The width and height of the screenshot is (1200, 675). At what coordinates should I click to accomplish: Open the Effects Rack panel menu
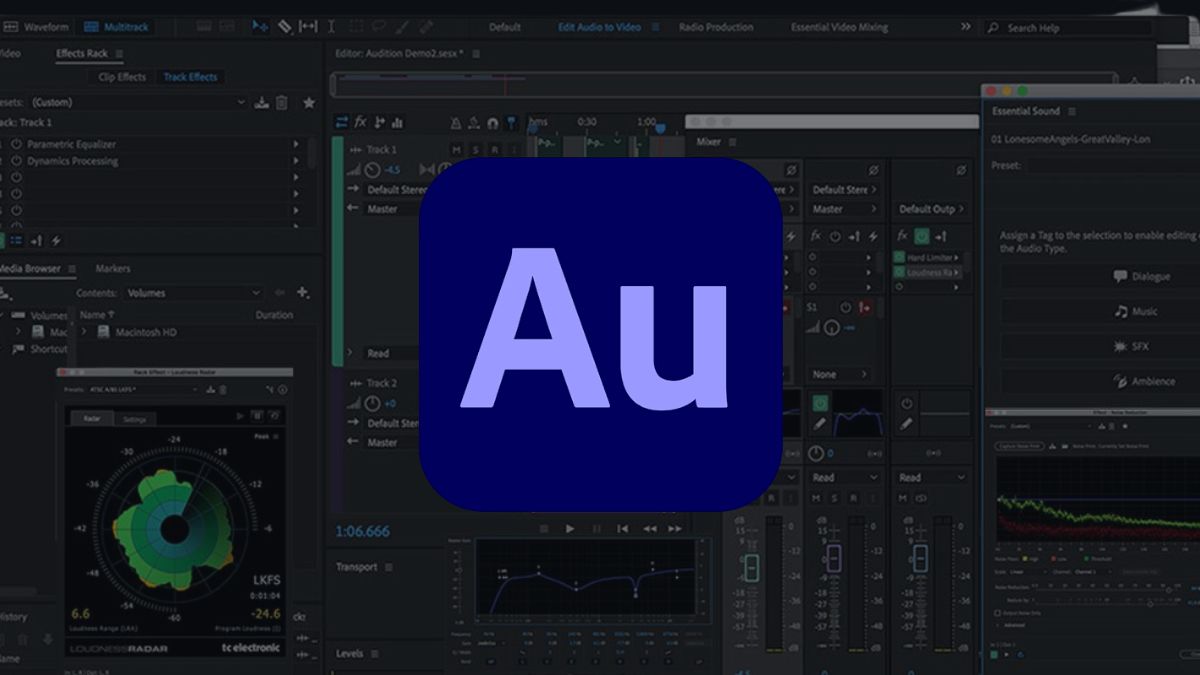click(x=119, y=53)
